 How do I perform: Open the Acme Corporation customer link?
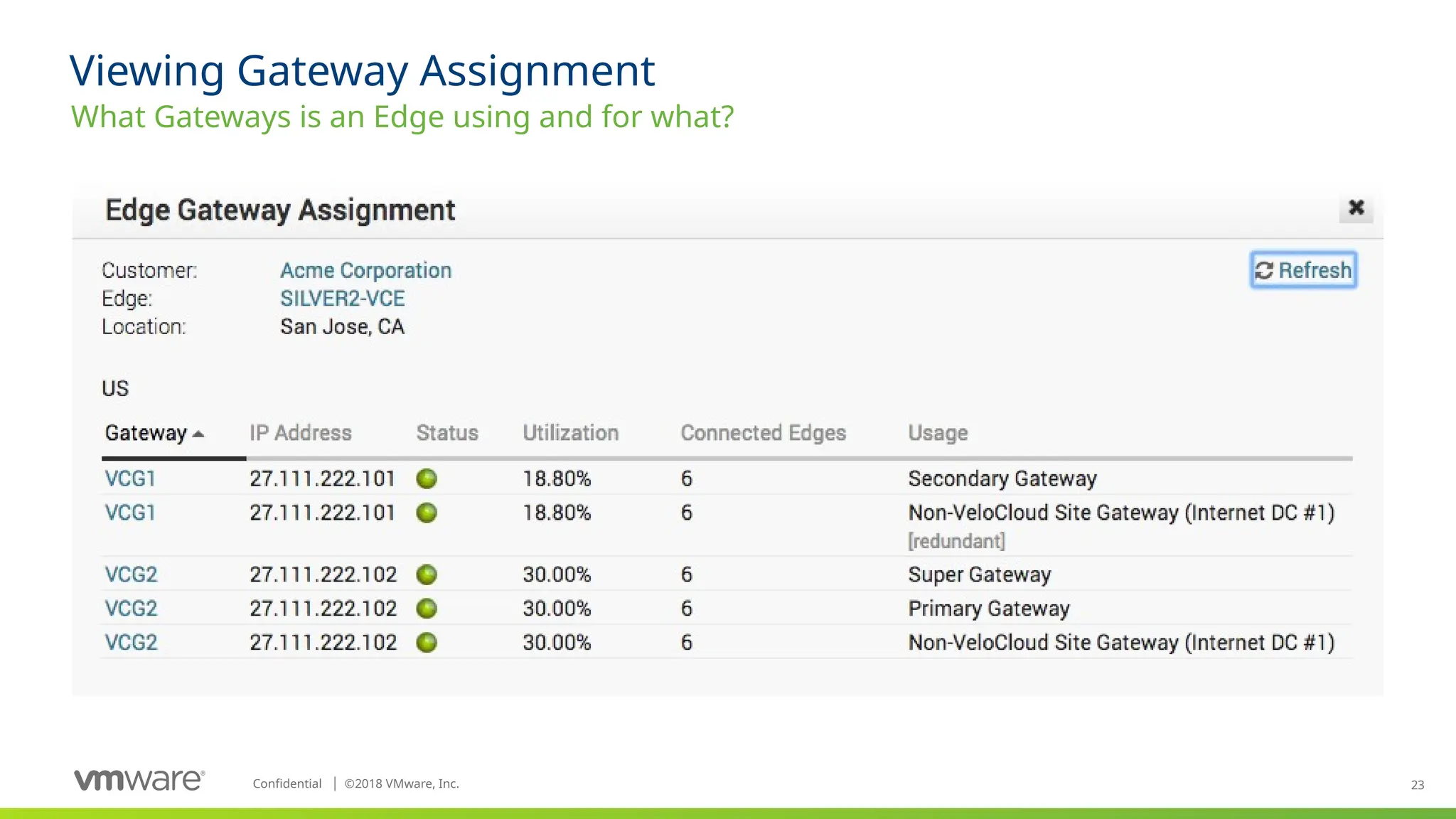pos(365,270)
